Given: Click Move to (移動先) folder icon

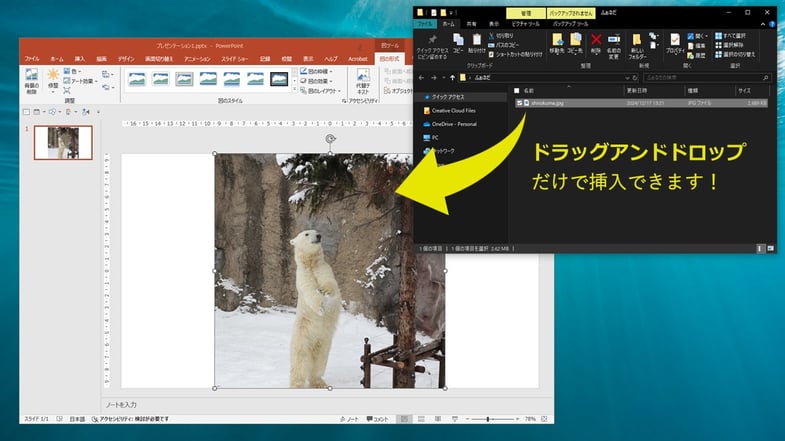Looking at the screenshot, I should coord(557,43).
